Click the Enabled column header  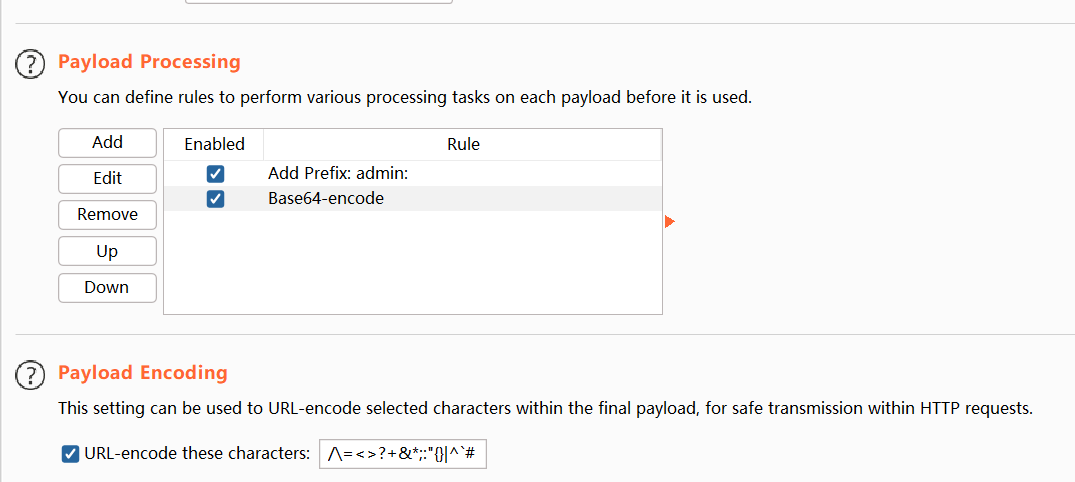[x=214, y=145]
